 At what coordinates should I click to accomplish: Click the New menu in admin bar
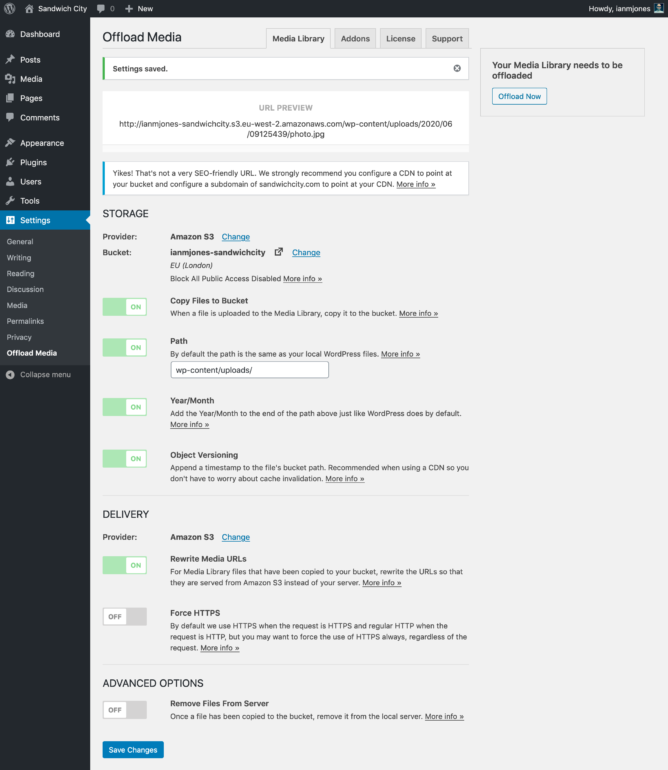coord(139,8)
